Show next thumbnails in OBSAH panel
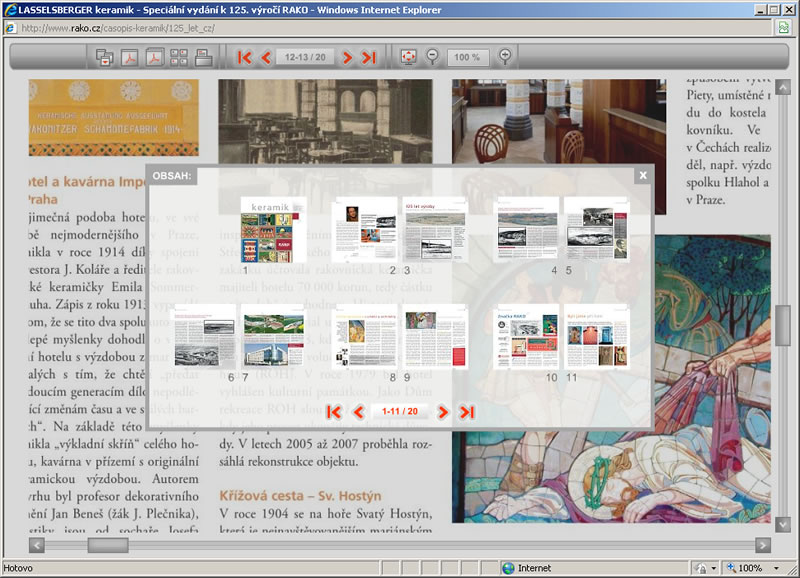This screenshot has height=578, width=800. [441, 411]
